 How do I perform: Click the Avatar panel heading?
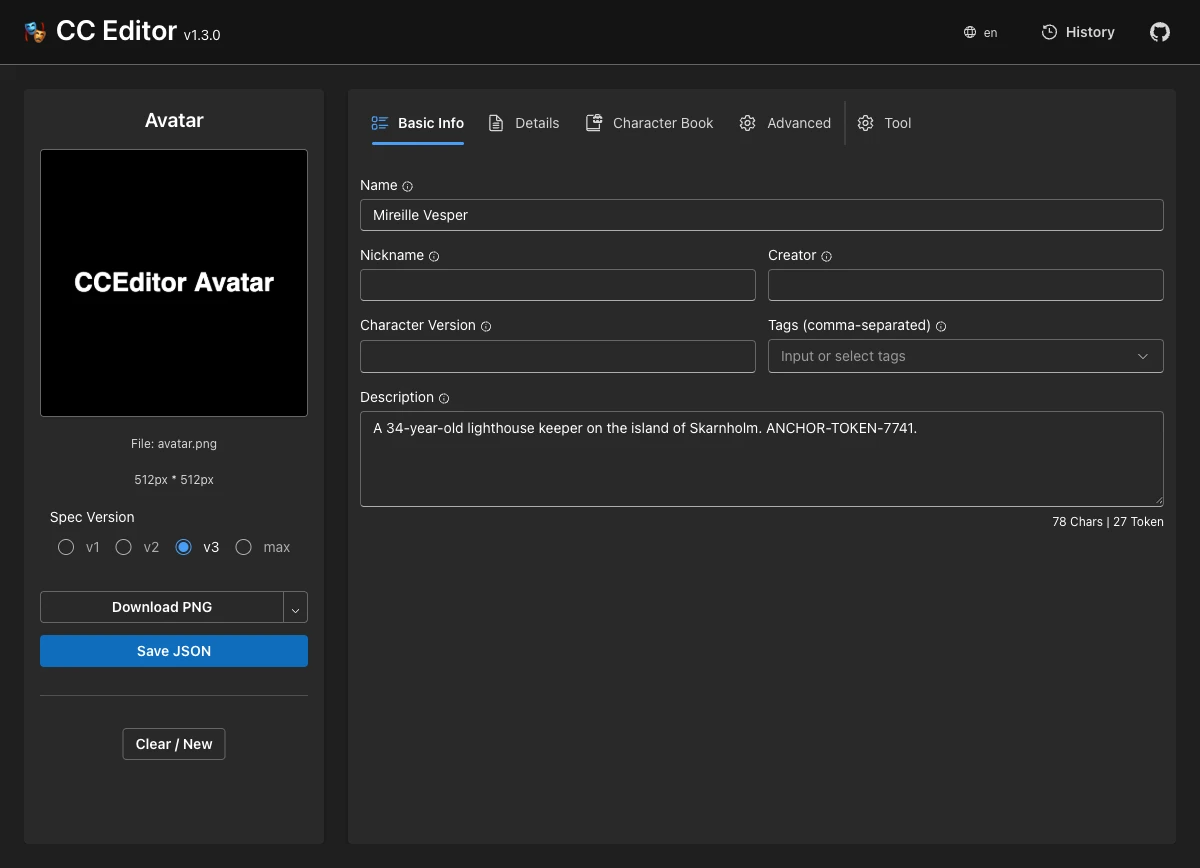pyautogui.click(x=174, y=120)
